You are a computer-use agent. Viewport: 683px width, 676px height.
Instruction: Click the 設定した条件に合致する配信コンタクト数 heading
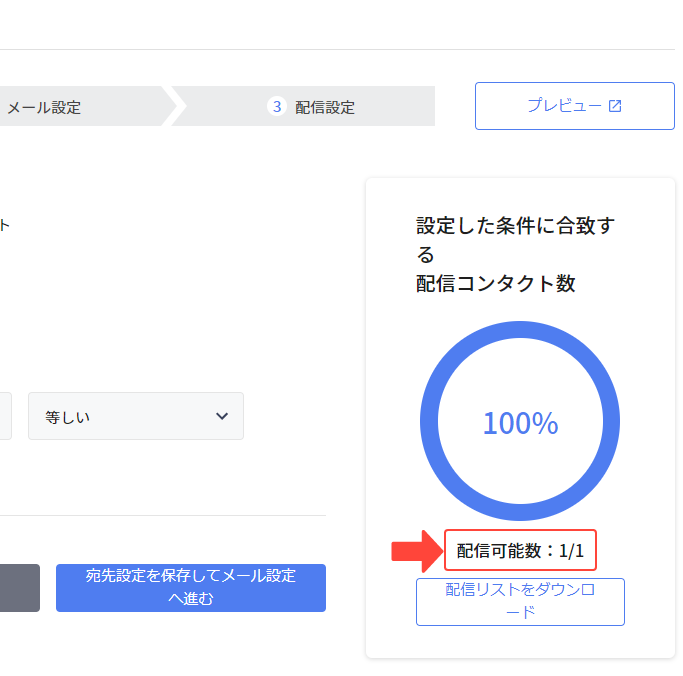click(515, 254)
